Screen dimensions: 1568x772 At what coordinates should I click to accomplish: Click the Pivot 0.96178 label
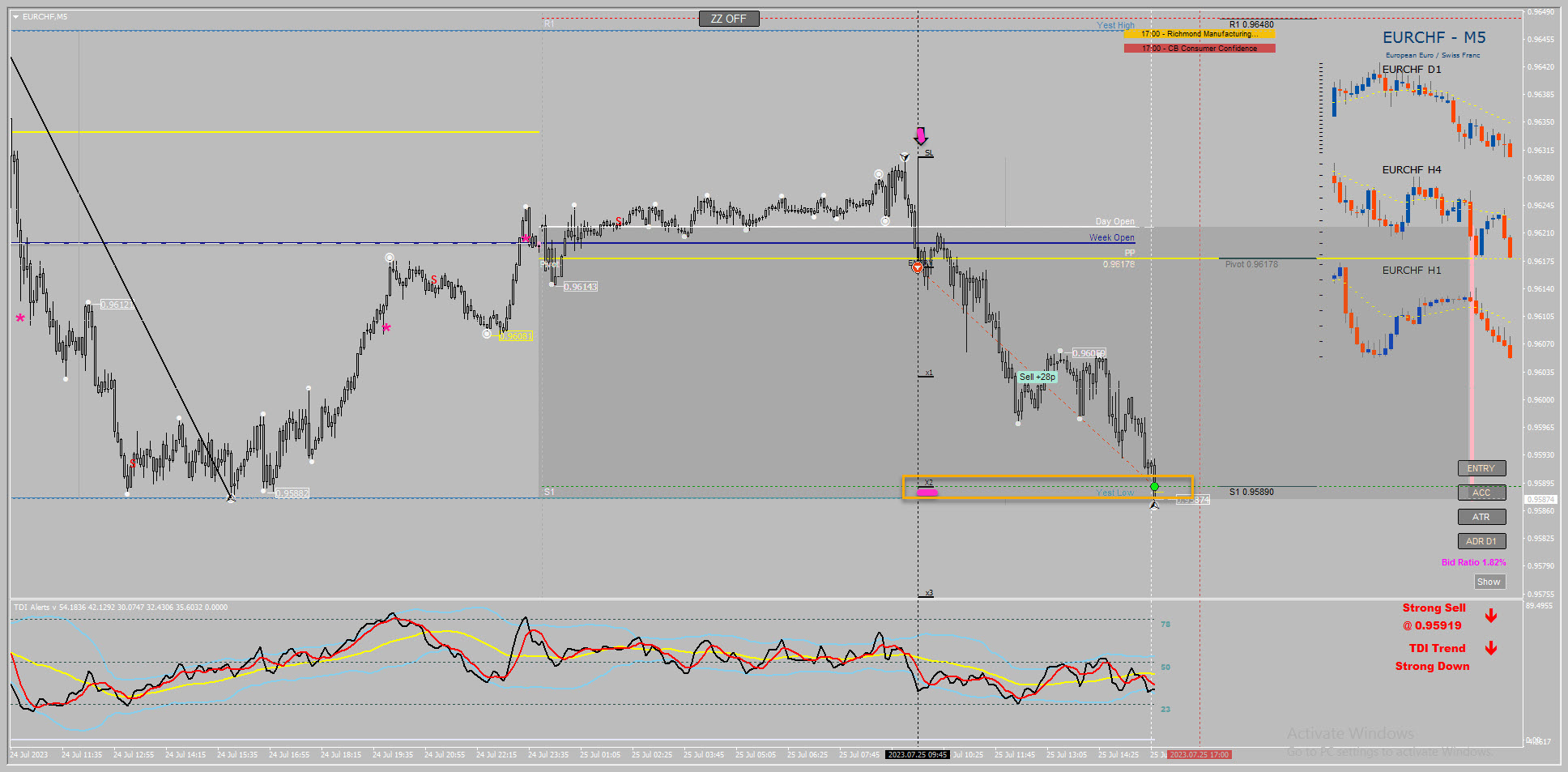click(x=1251, y=264)
